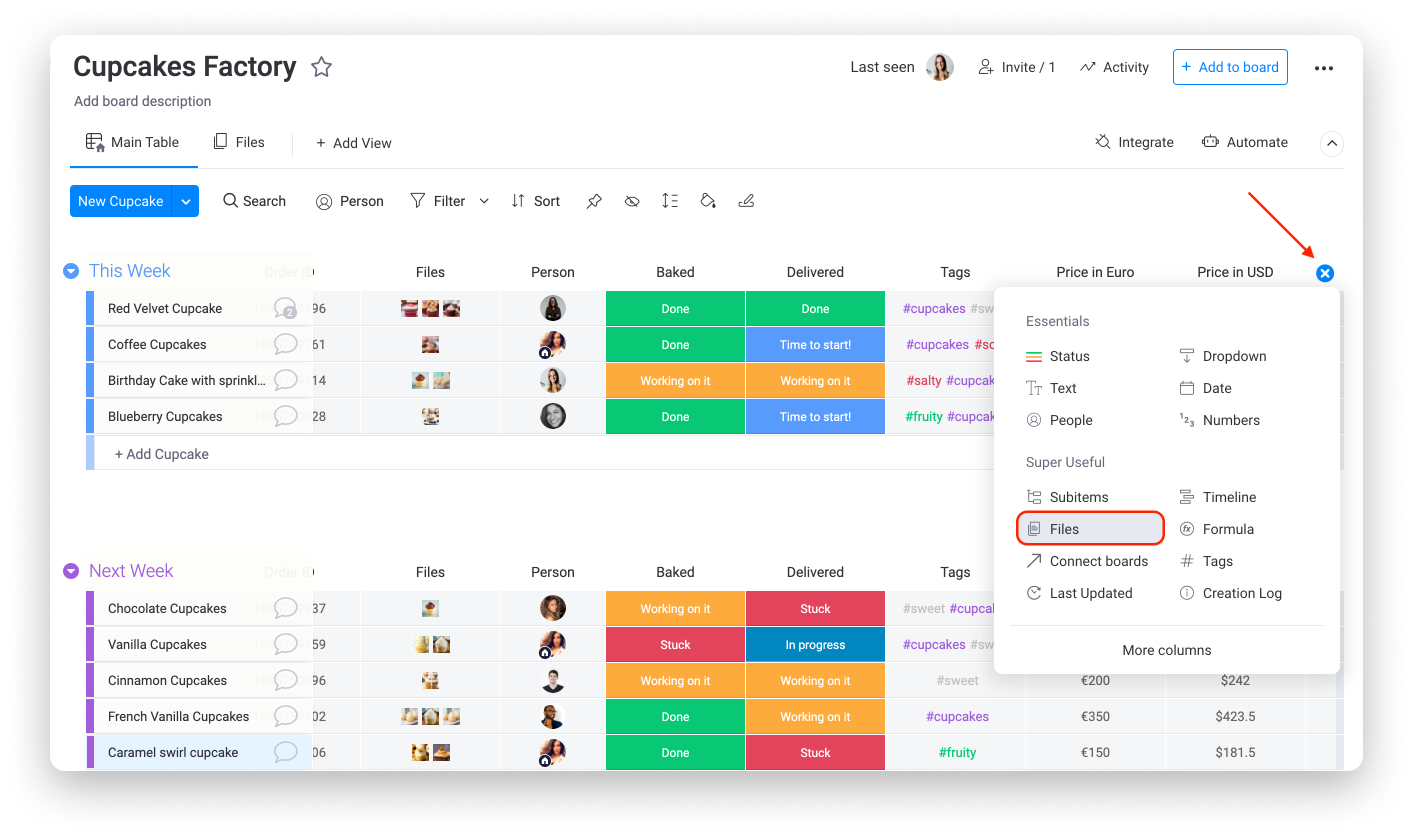Collapse the Next Week group
The image size is (1413, 836).
71,571
